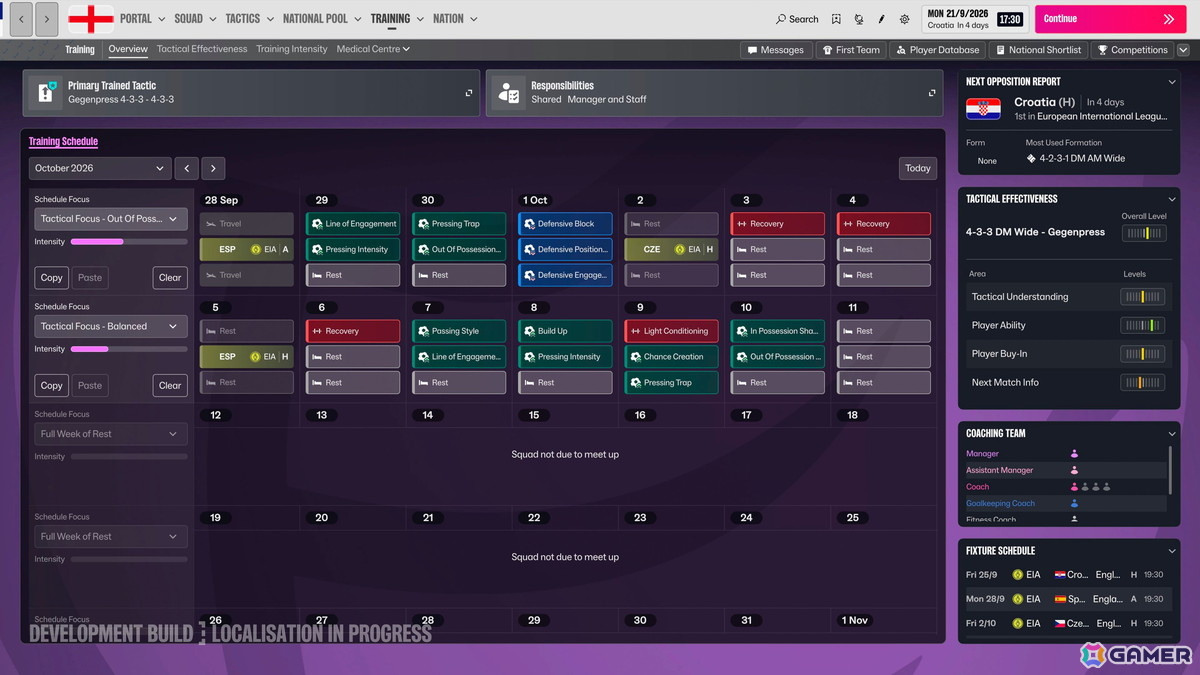1200x675 pixels.
Task: Switch to Training Intensity tab
Action: (291, 49)
